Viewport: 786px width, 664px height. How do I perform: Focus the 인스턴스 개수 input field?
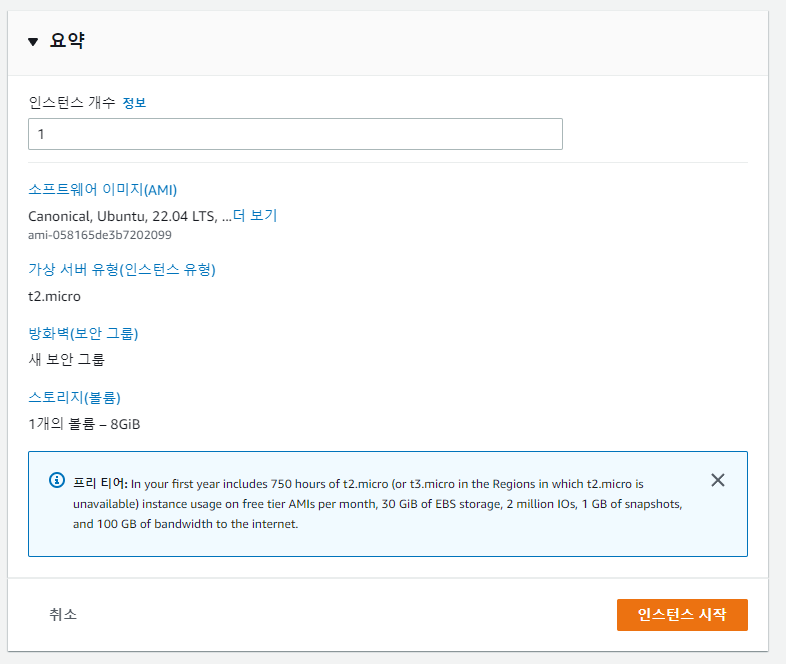coord(295,134)
